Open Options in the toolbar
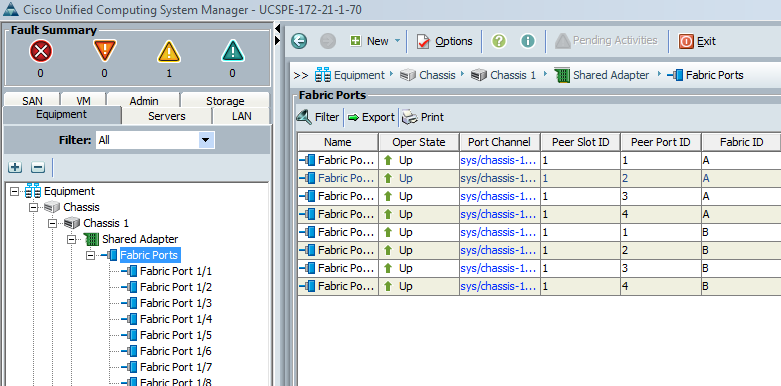This screenshot has width=781, height=386. pos(444,41)
